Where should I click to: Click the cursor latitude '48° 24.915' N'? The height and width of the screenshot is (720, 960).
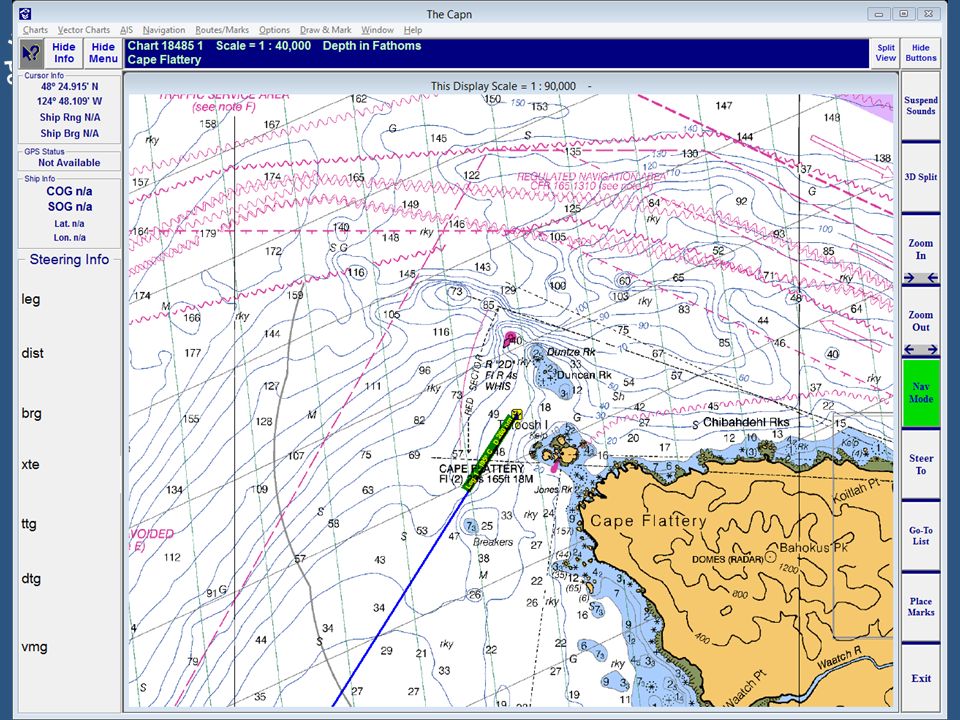(x=69, y=87)
